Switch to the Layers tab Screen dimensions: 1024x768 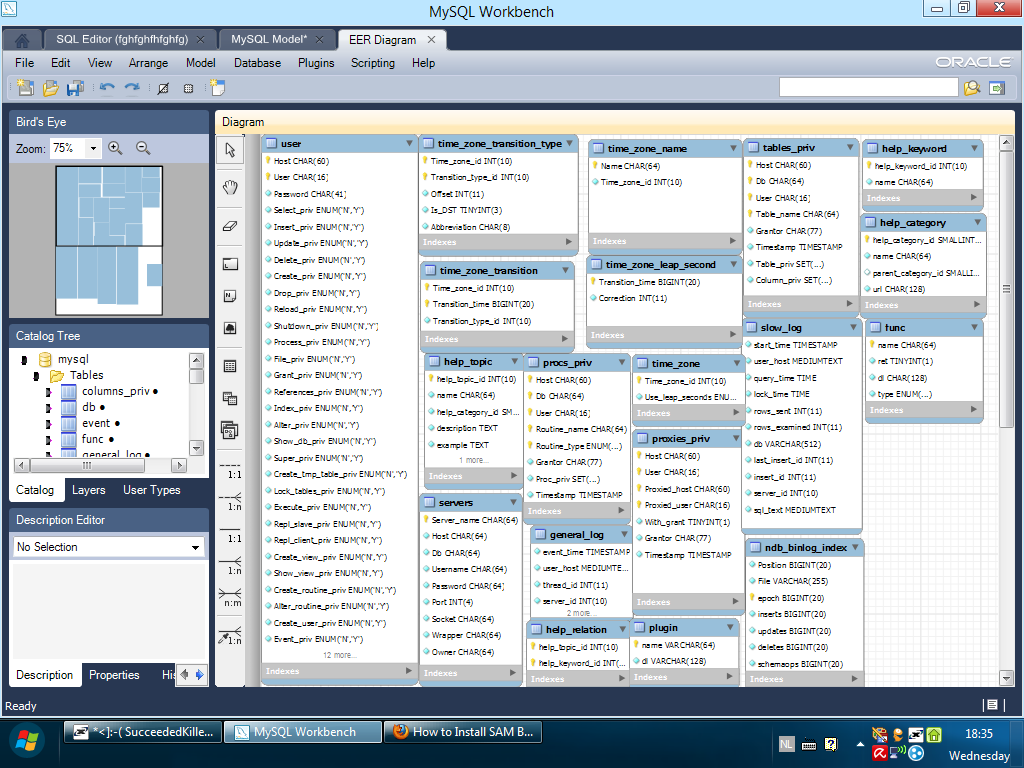(88, 490)
